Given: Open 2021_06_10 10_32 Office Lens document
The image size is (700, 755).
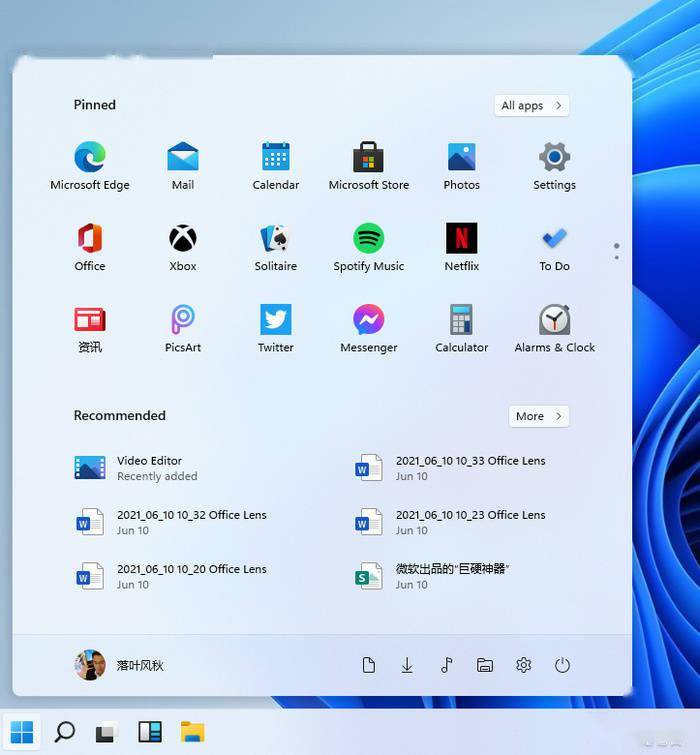Looking at the screenshot, I should pyautogui.click(x=171, y=522).
